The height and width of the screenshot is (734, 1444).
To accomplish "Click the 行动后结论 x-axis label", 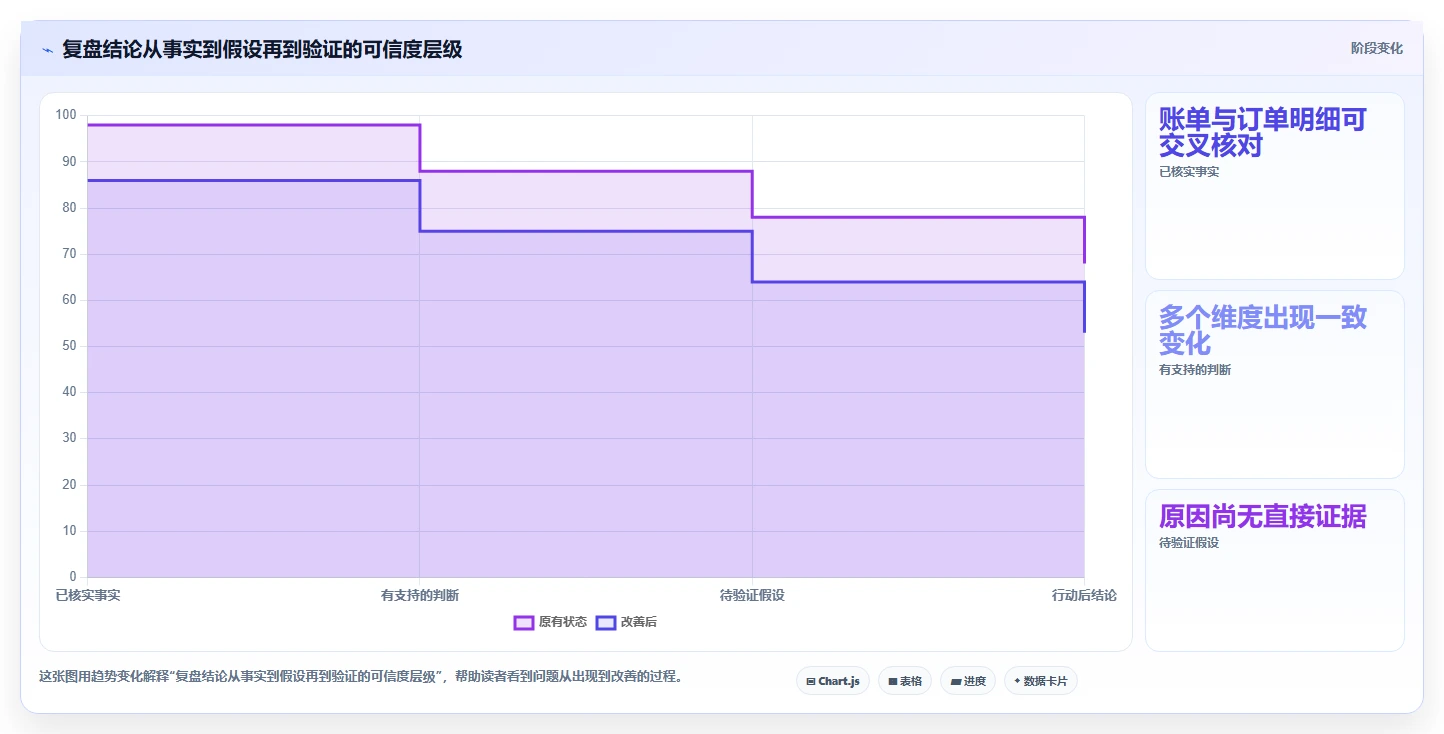I will pos(1084,595).
